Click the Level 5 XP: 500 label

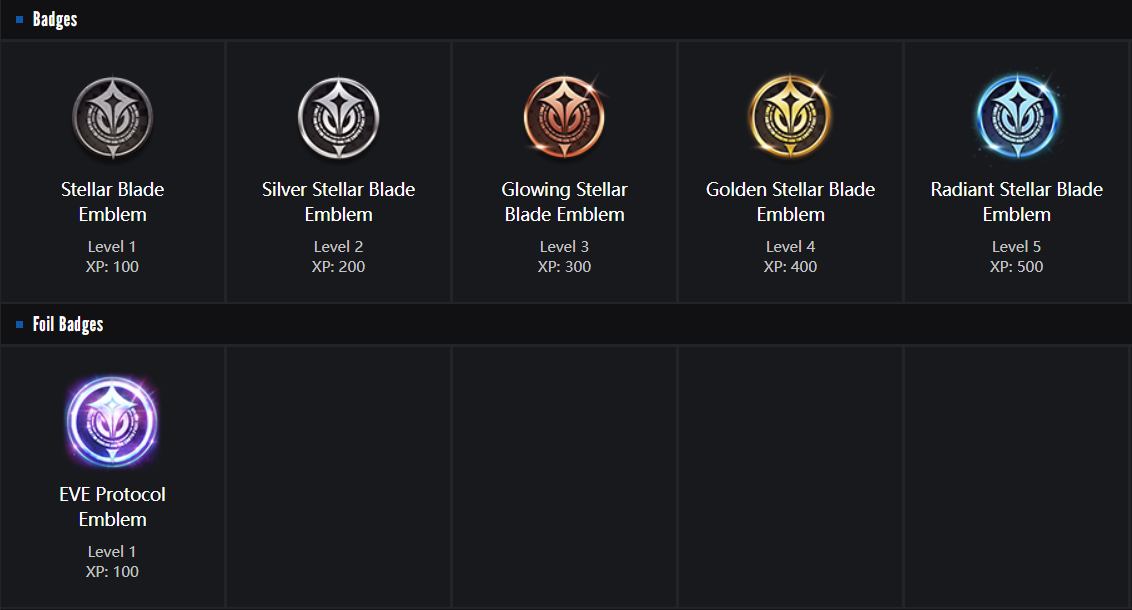click(1016, 257)
